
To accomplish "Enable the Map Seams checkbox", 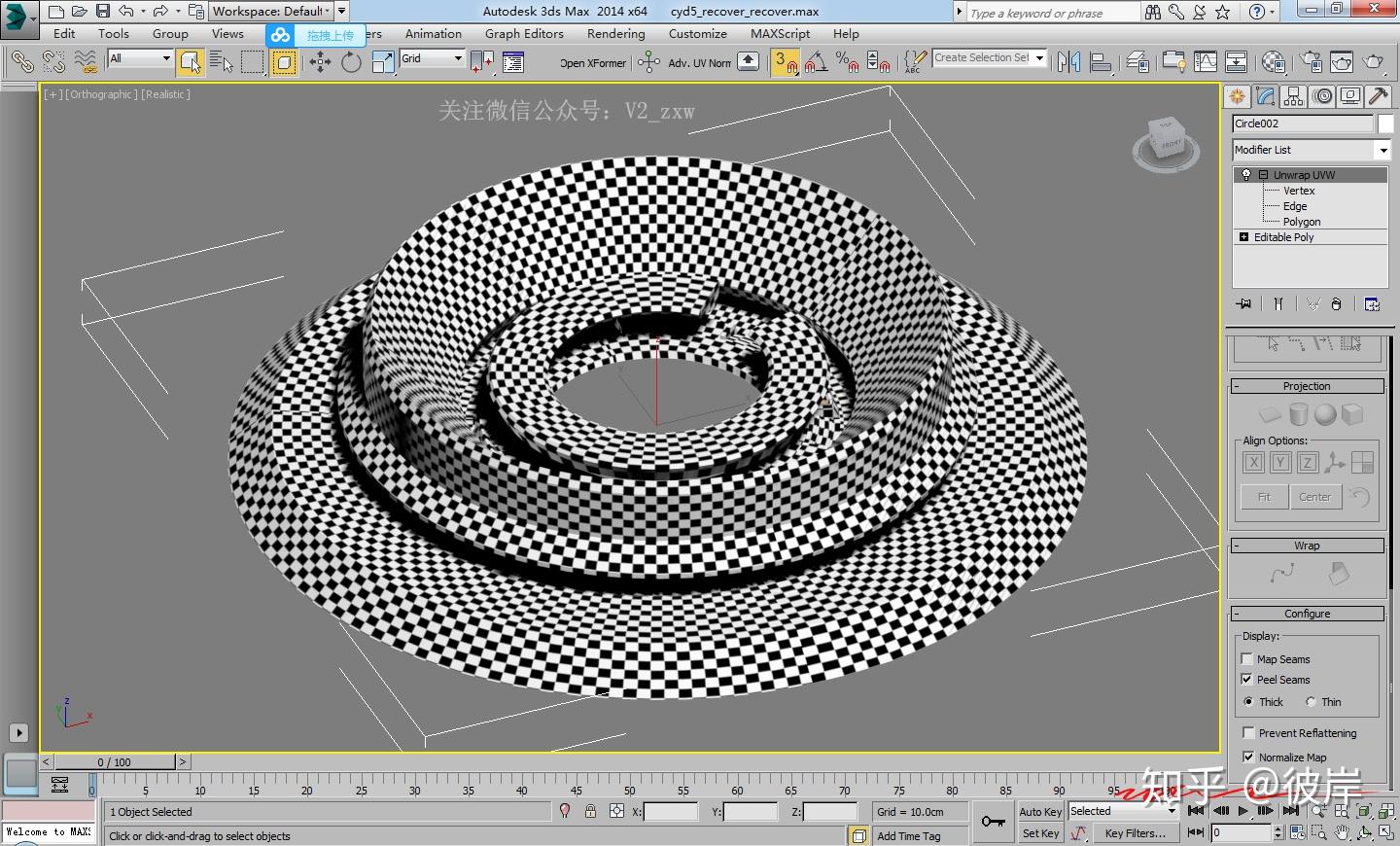I will 1247,659.
